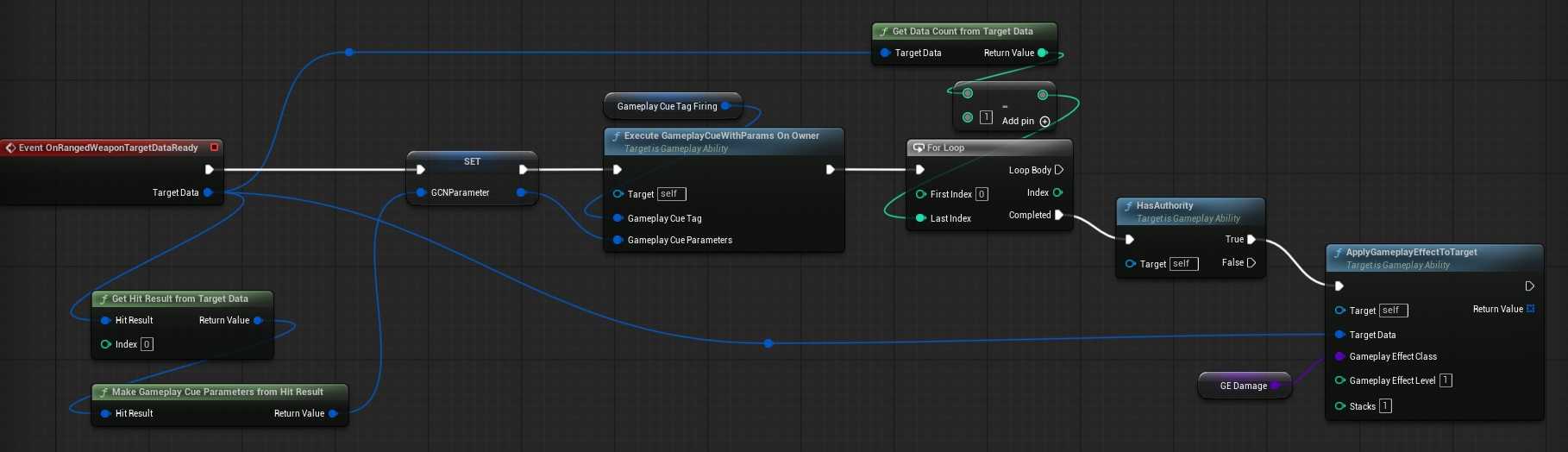Click the First Index value field

[x=982, y=194]
